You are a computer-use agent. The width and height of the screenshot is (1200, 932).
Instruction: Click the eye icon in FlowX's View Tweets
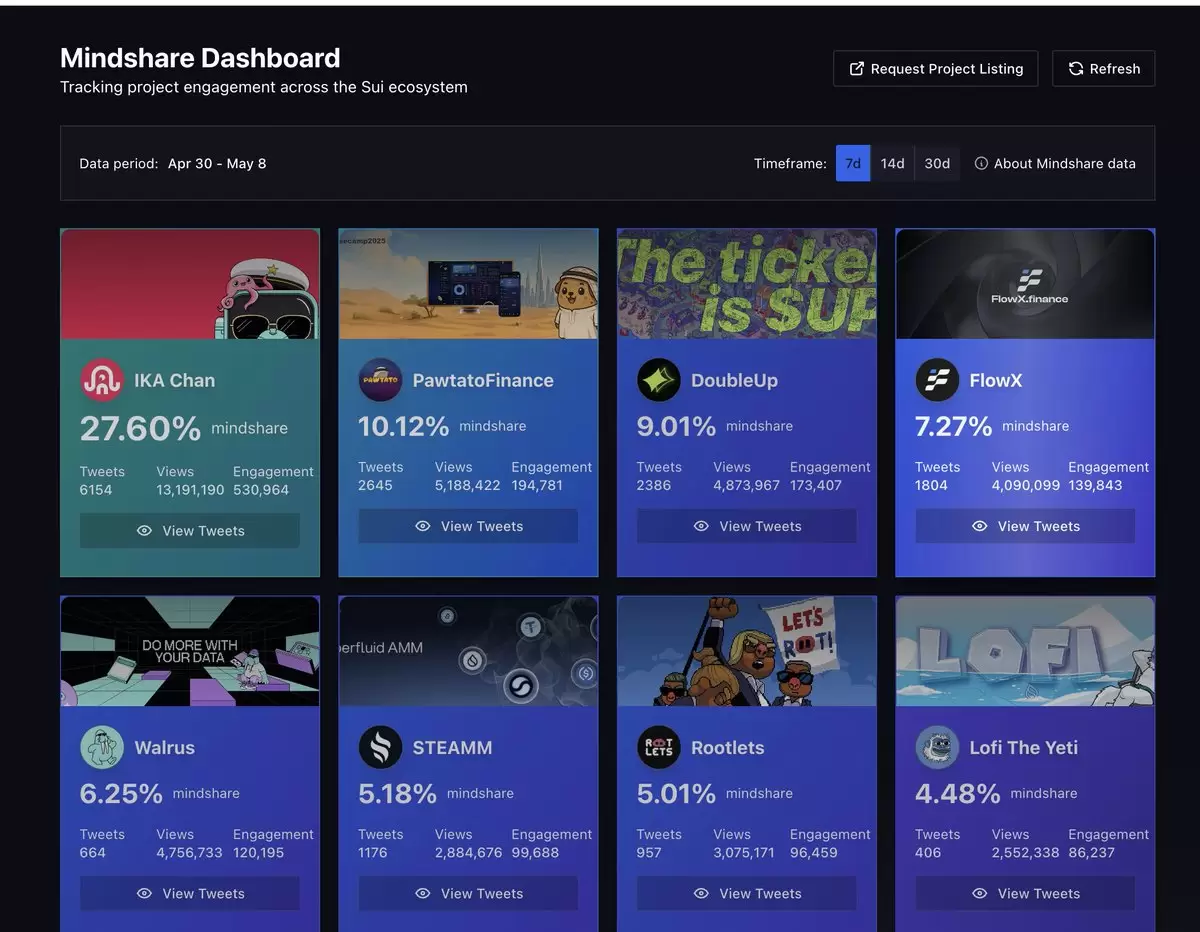979,526
